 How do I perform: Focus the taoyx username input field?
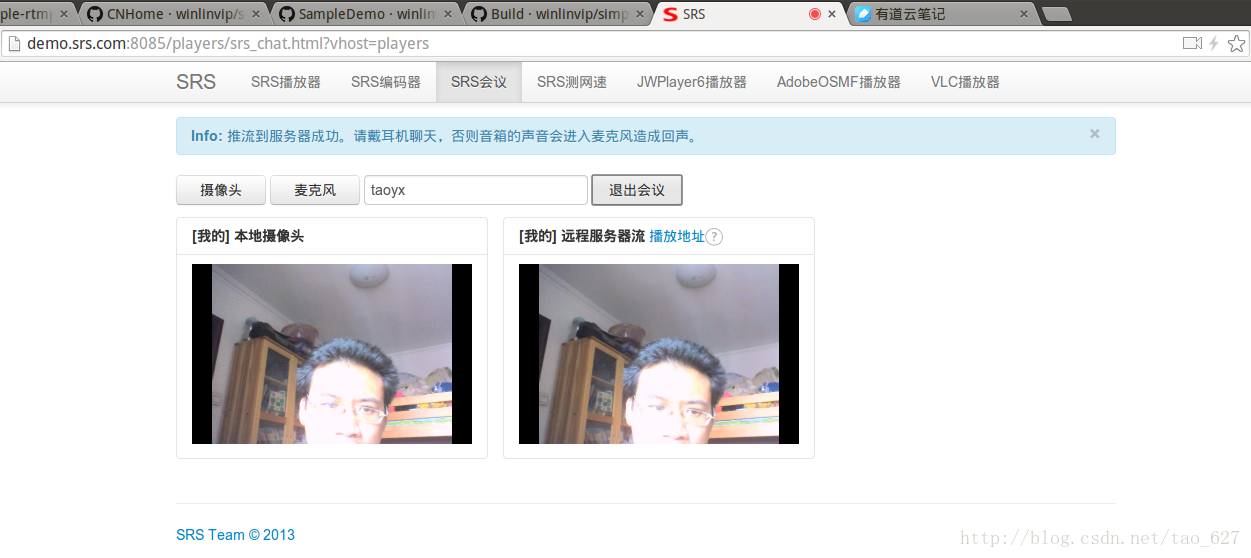476,190
